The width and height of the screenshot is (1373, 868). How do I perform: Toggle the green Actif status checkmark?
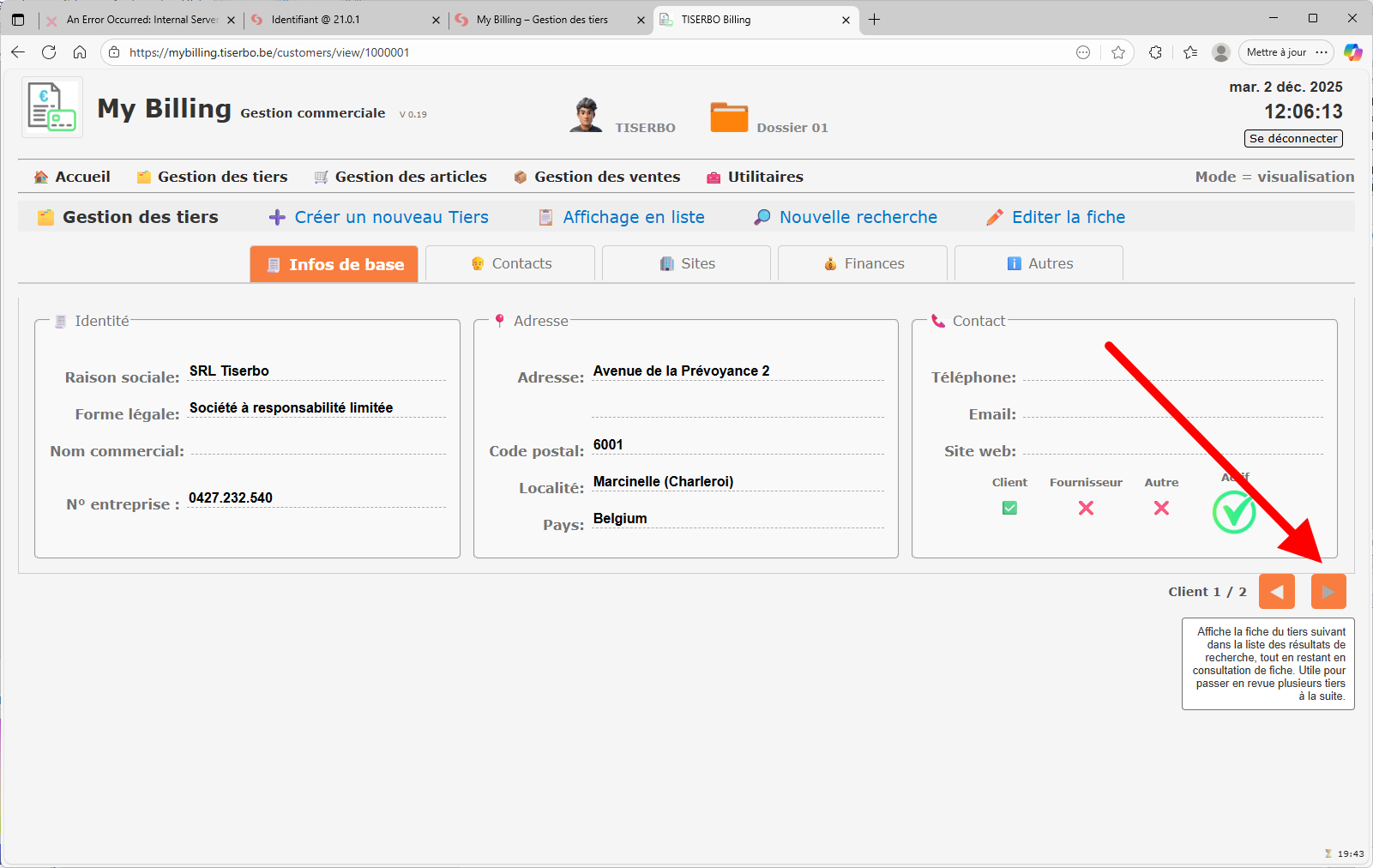(1234, 512)
